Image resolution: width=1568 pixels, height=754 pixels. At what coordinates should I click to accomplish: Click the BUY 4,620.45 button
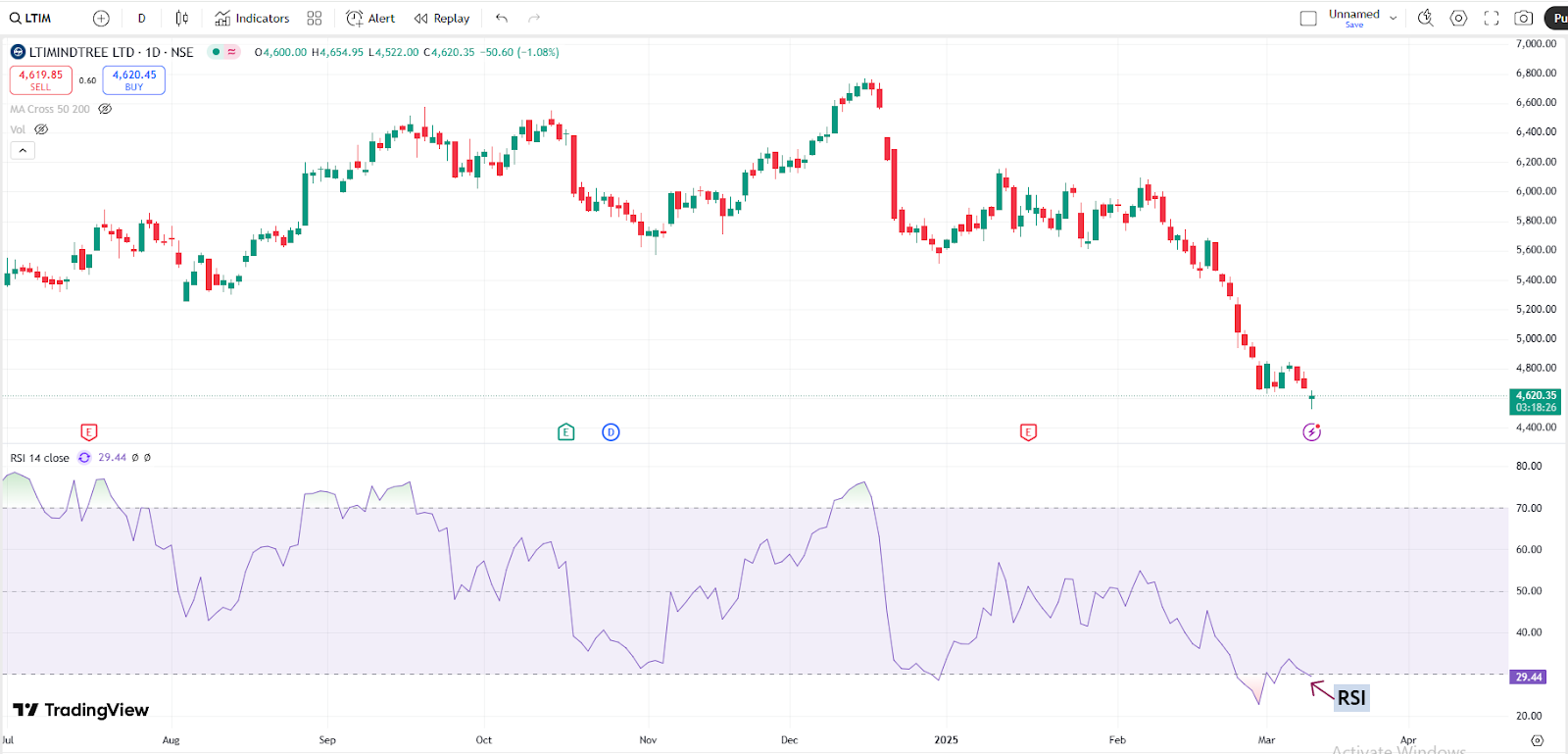tap(134, 80)
